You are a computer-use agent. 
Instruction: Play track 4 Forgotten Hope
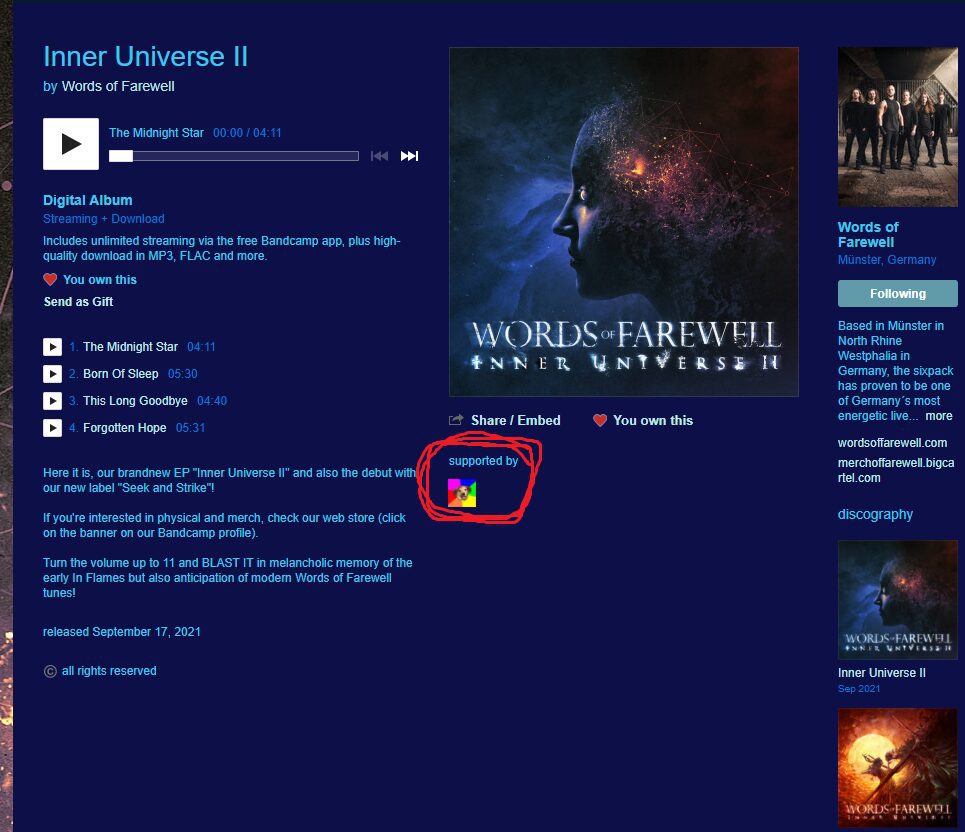(52, 428)
